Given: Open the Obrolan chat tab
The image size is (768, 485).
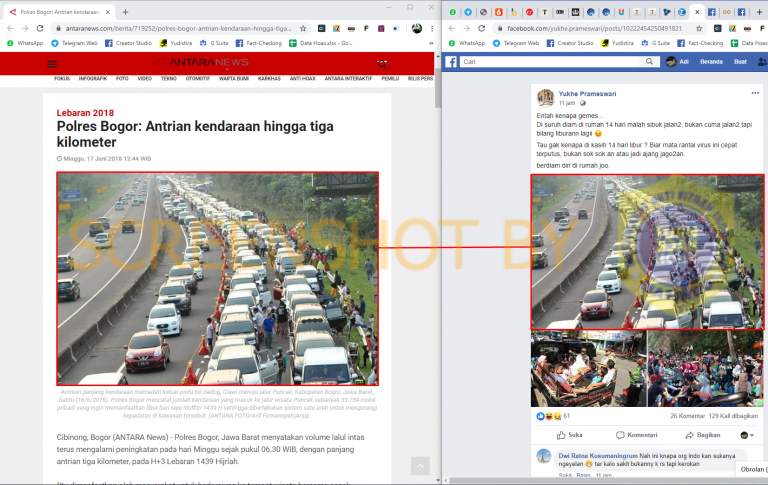Looking at the screenshot, I should (752, 469).
